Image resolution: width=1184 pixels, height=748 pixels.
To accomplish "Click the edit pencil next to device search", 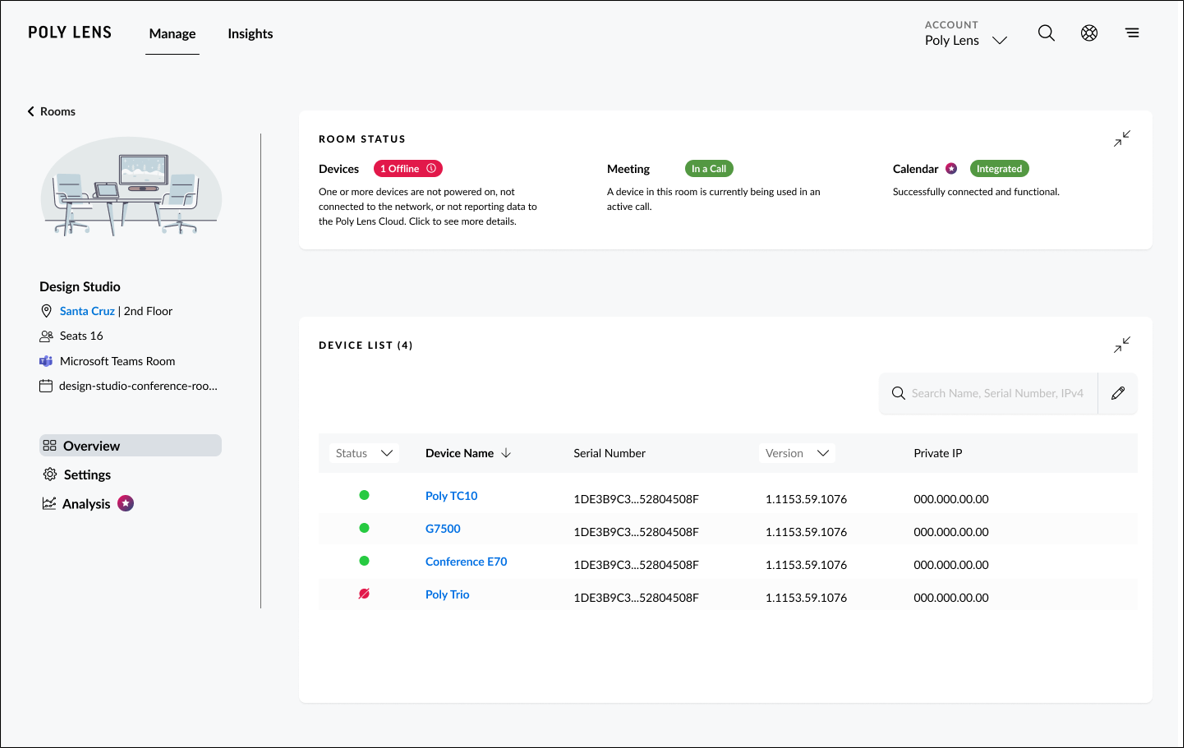I will click(x=1117, y=393).
